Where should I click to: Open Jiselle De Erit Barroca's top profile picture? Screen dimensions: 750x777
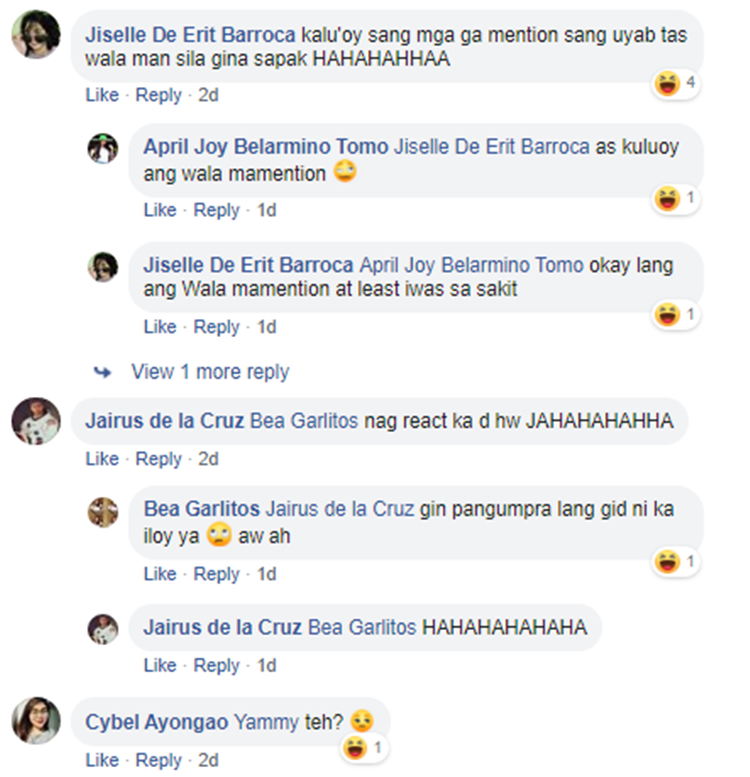(36, 34)
